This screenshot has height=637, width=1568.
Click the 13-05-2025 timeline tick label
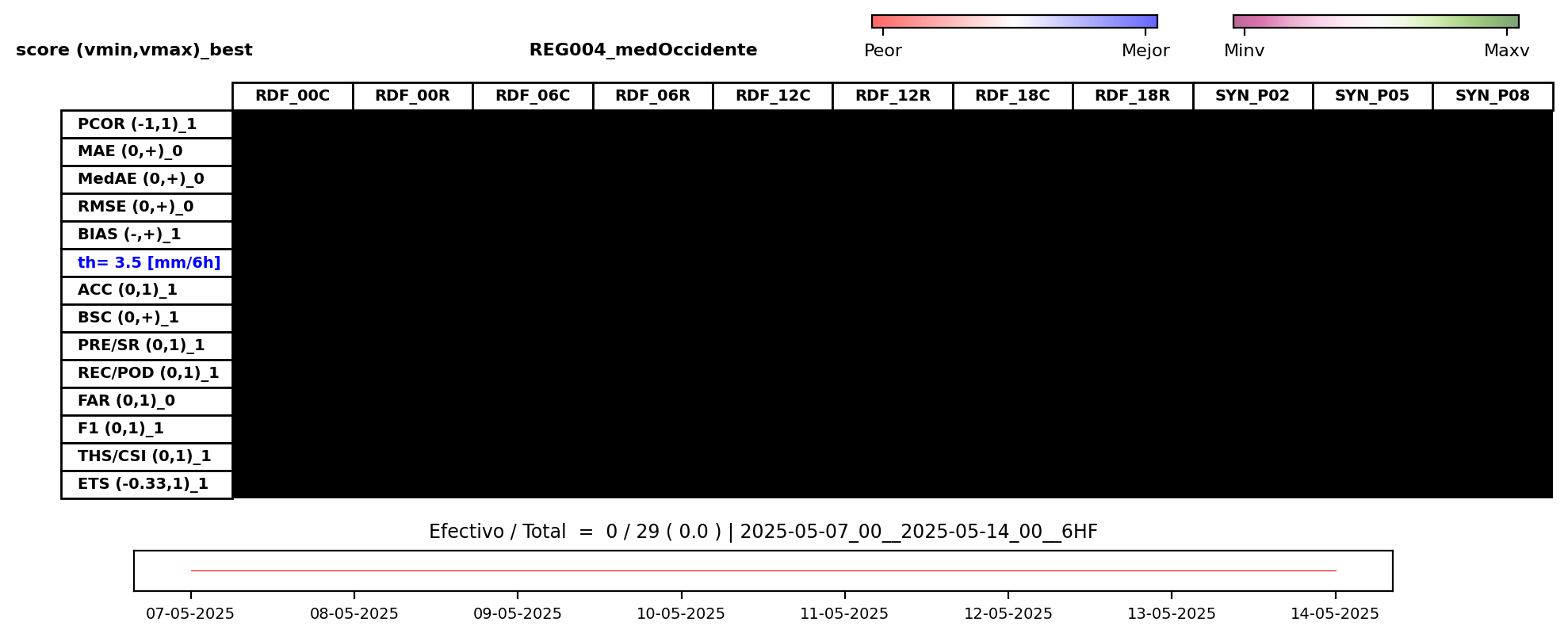1172,614
